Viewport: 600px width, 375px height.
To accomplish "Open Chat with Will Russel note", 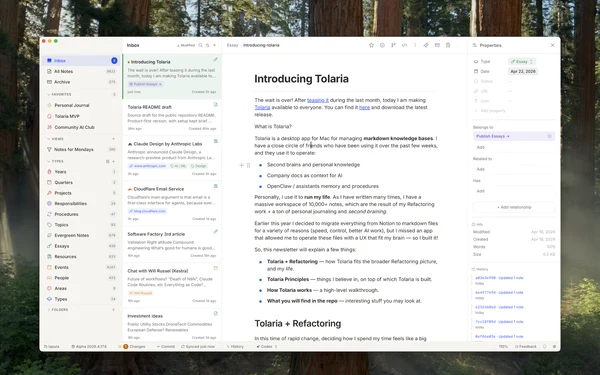I will [x=172, y=285].
